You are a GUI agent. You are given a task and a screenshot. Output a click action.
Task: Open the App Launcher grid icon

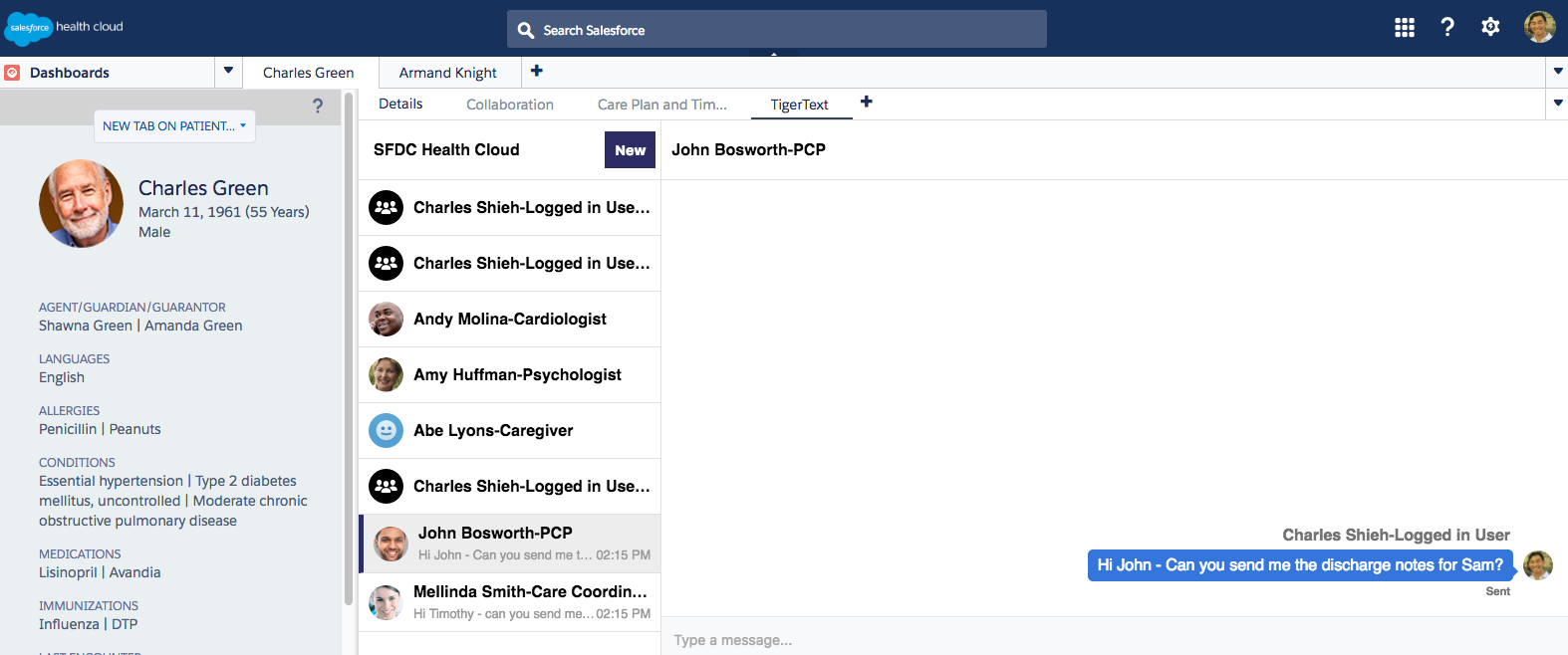click(1405, 28)
